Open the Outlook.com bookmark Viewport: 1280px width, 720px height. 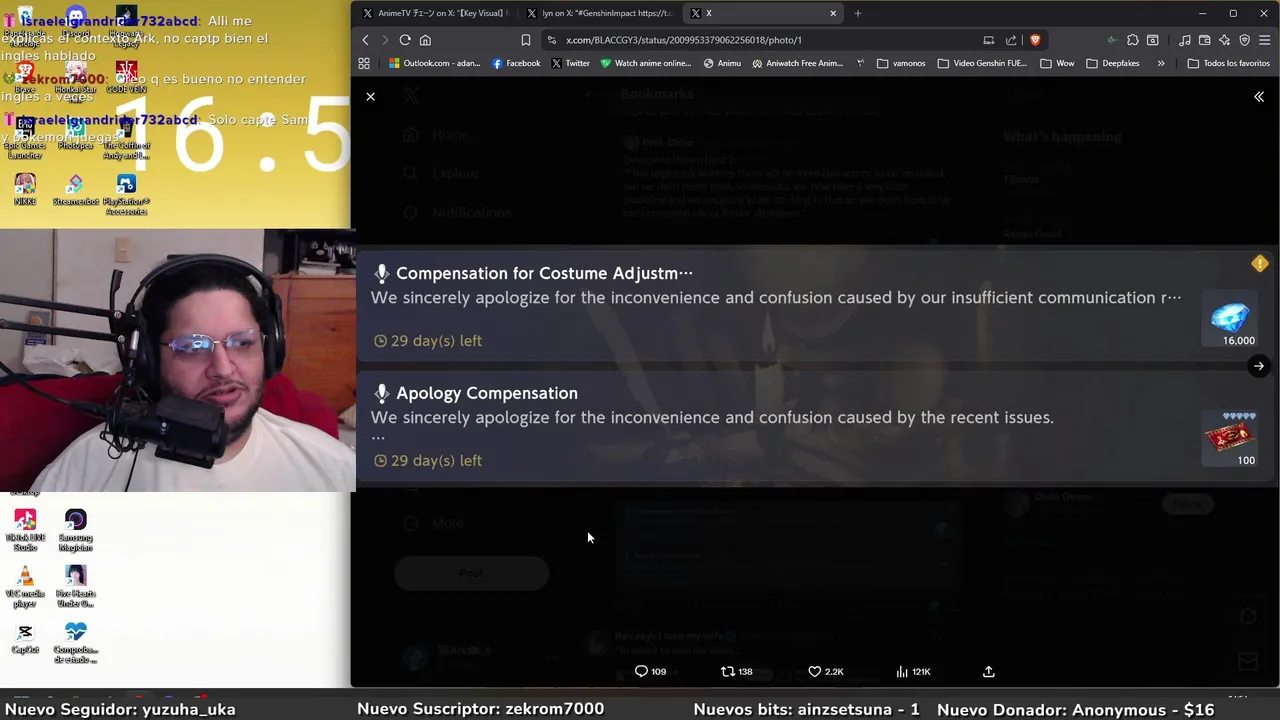435,63
